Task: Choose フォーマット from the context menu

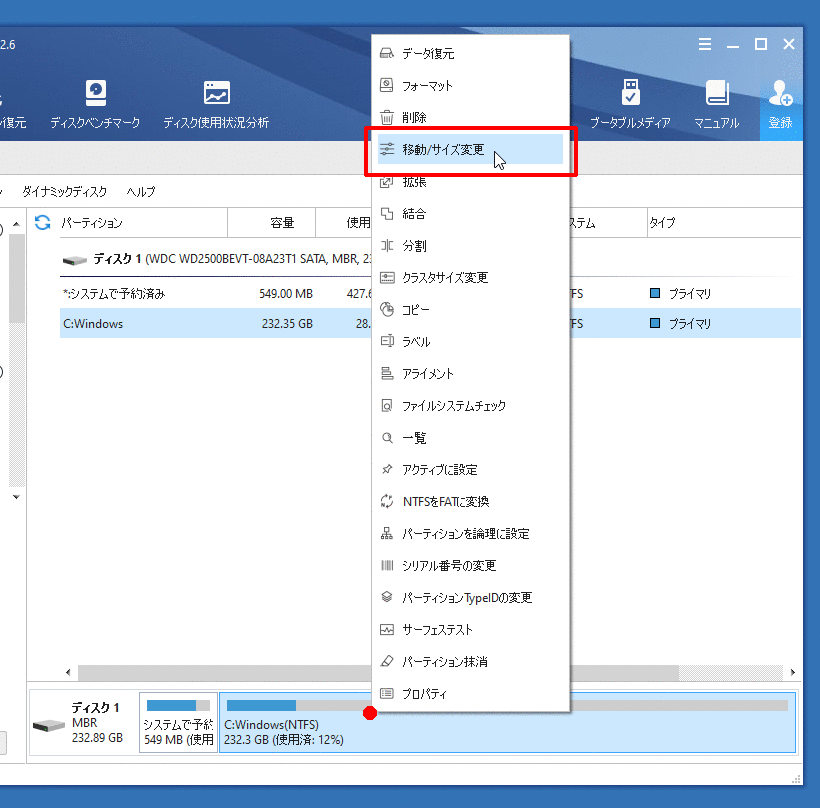Action: (x=427, y=86)
